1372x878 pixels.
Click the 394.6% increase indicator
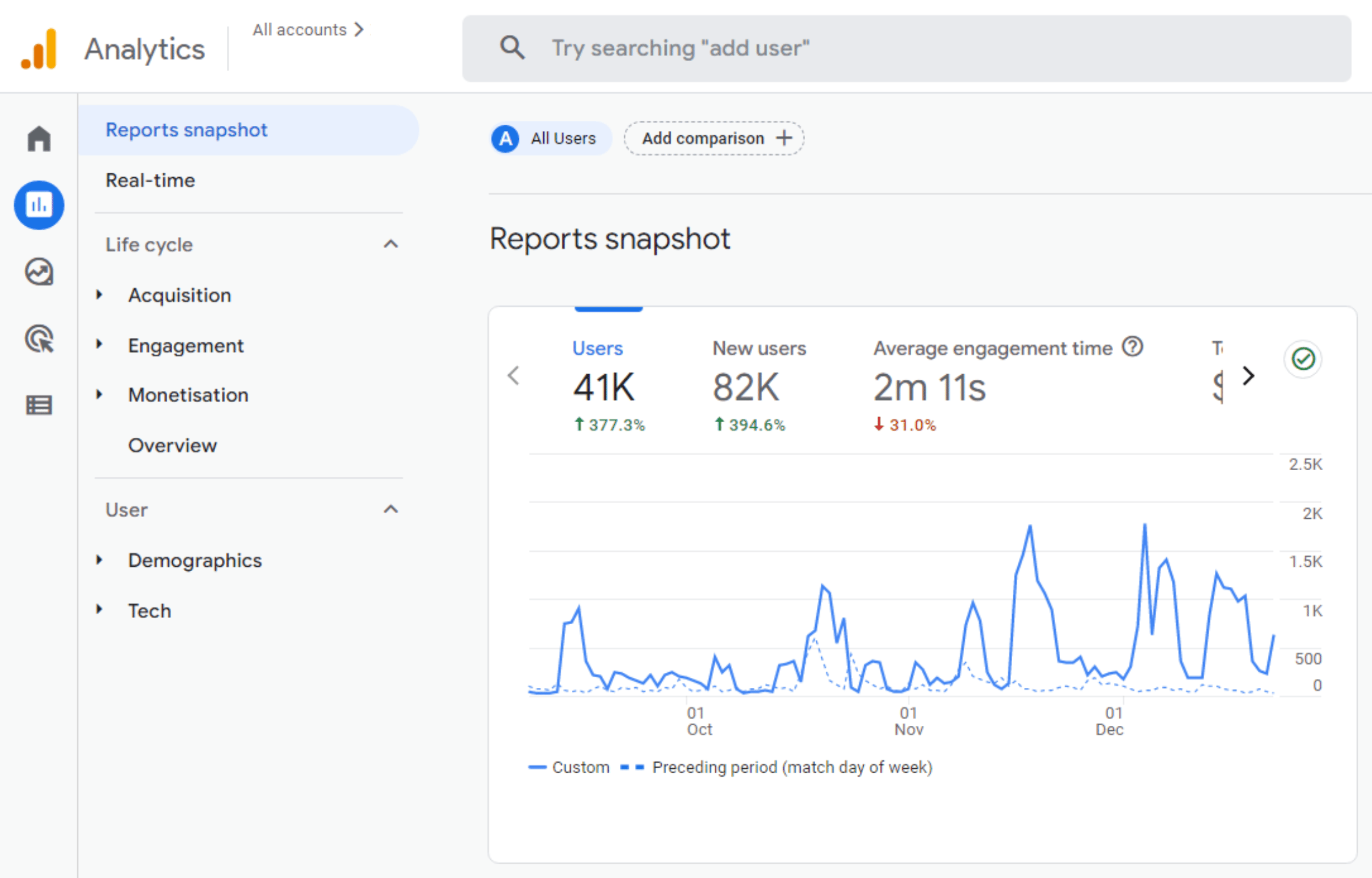[750, 425]
